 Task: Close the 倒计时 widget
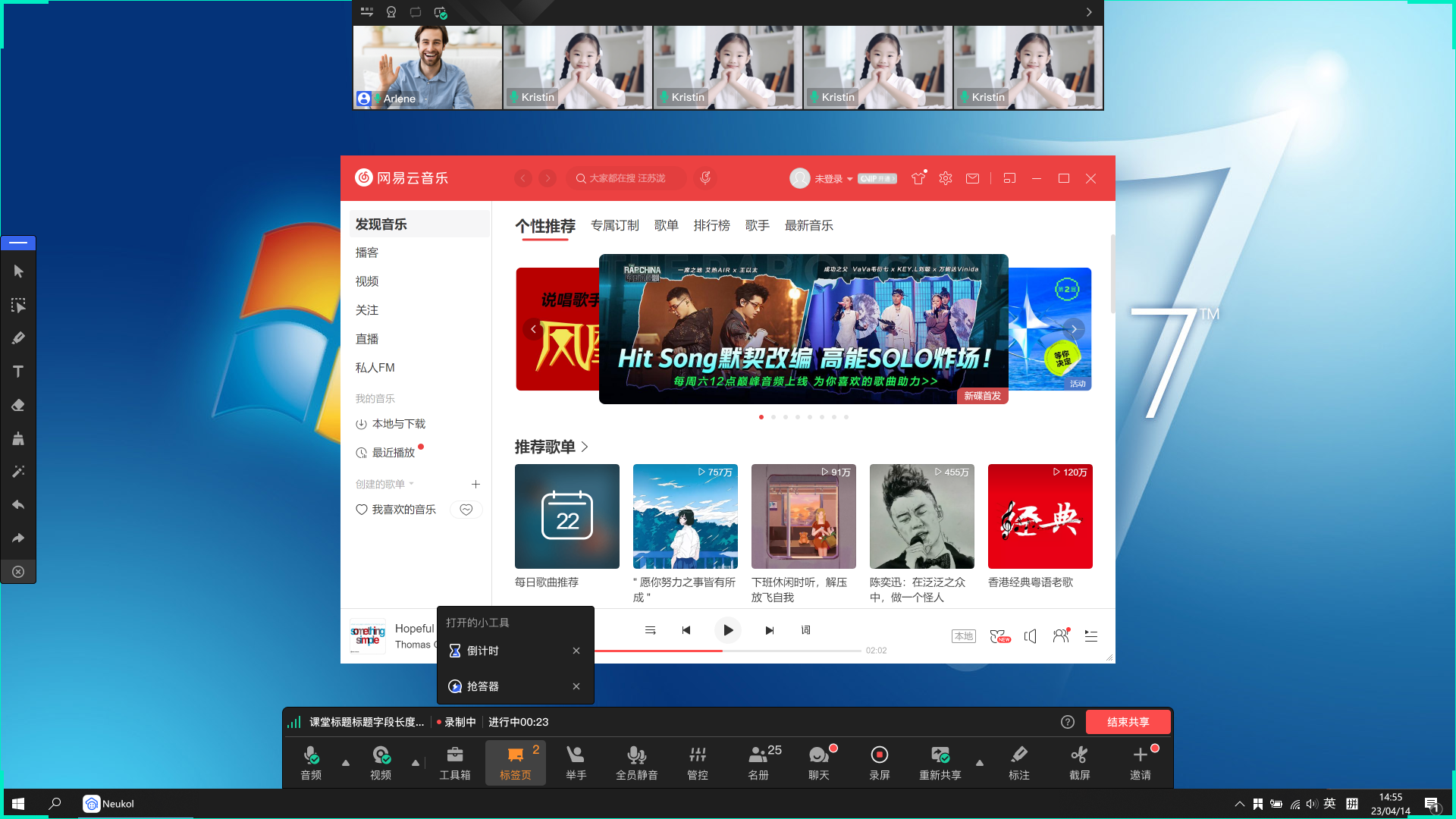(576, 651)
